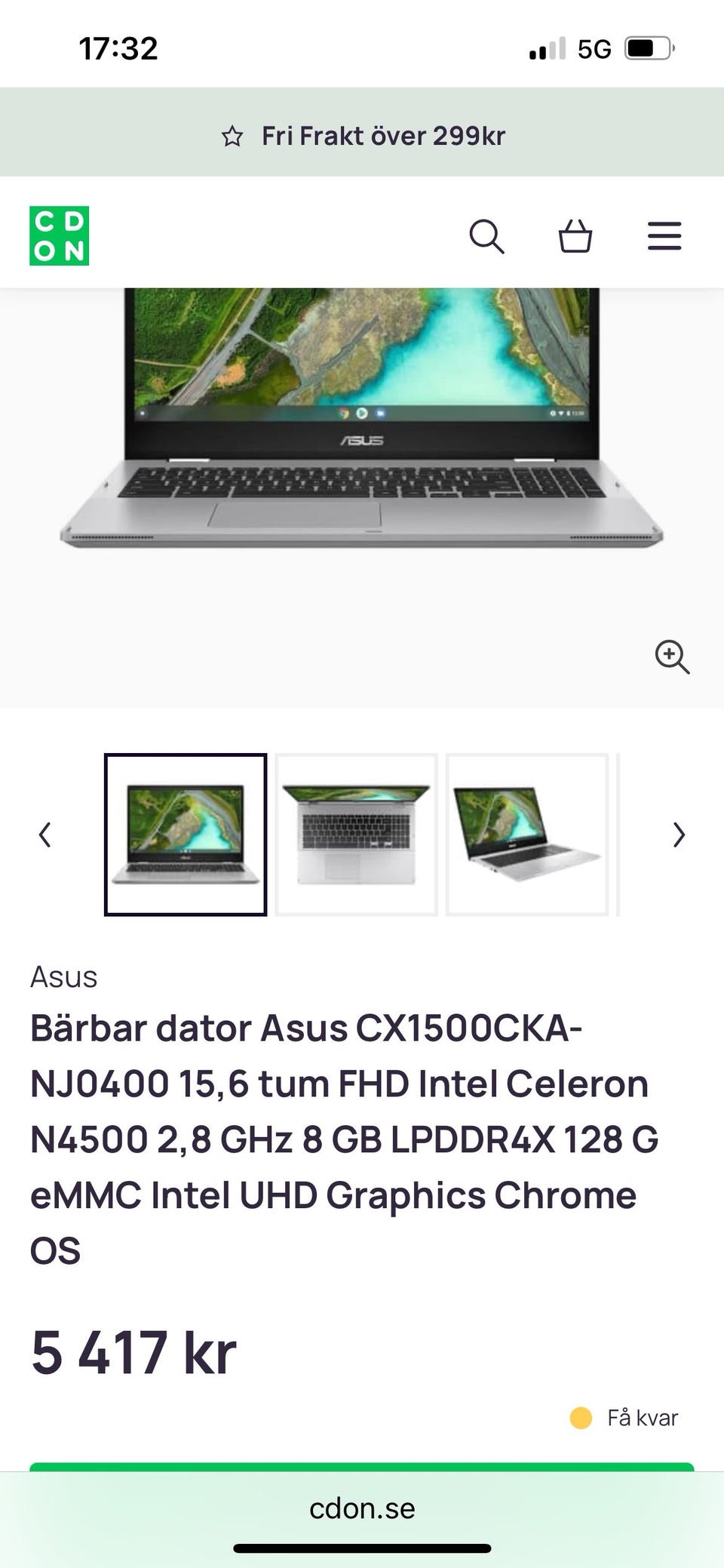The height and width of the screenshot is (1568, 724).
Task: Open the Asus brand link
Action: click(64, 977)
